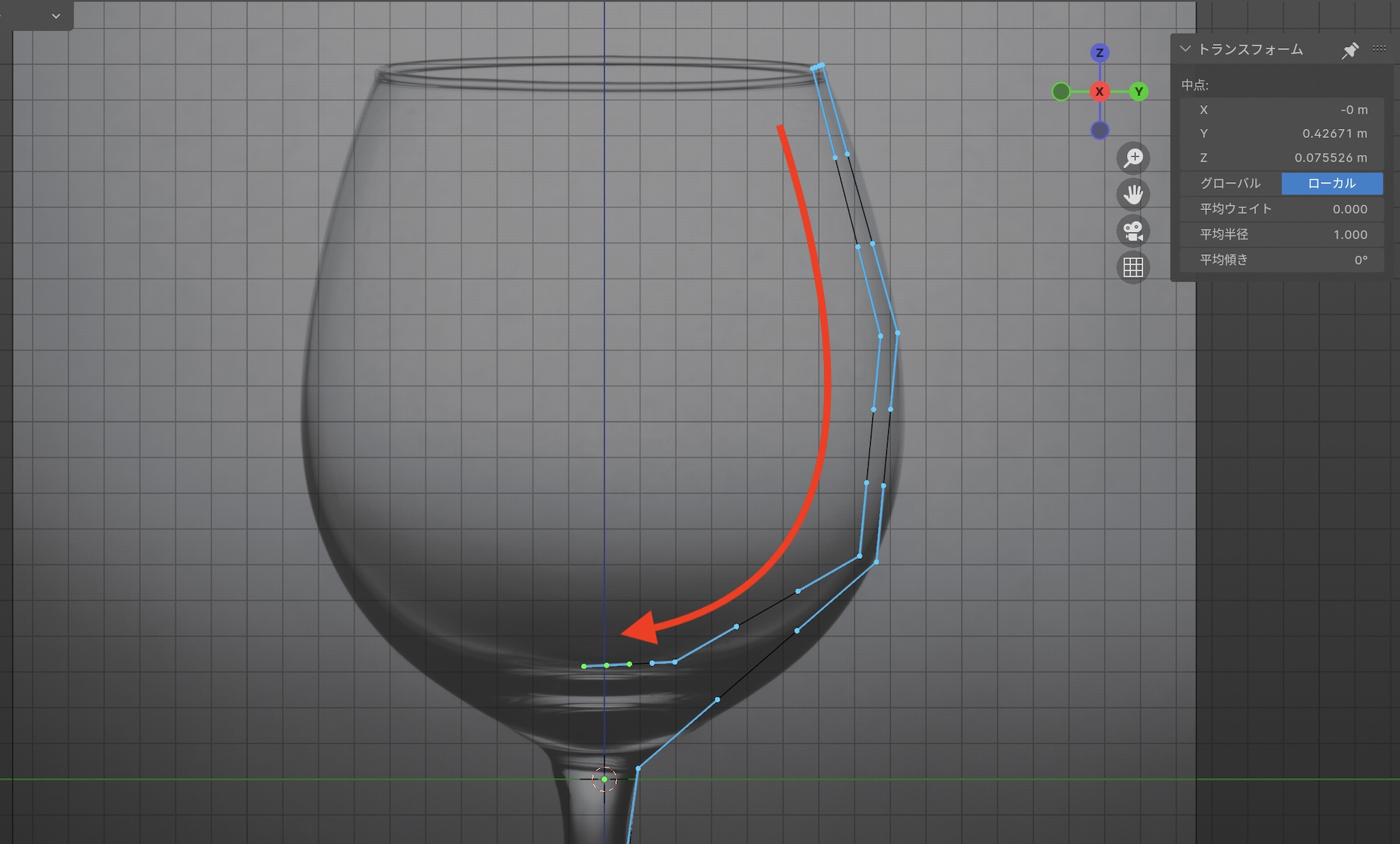Click the 中点 X value field
1400x844 pixels.
coord(1281,110)
